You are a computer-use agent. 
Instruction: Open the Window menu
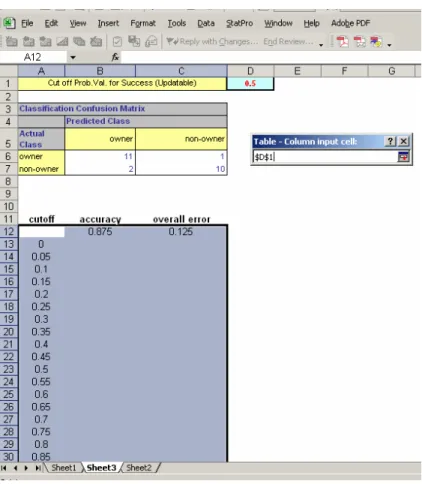point(278,23)
